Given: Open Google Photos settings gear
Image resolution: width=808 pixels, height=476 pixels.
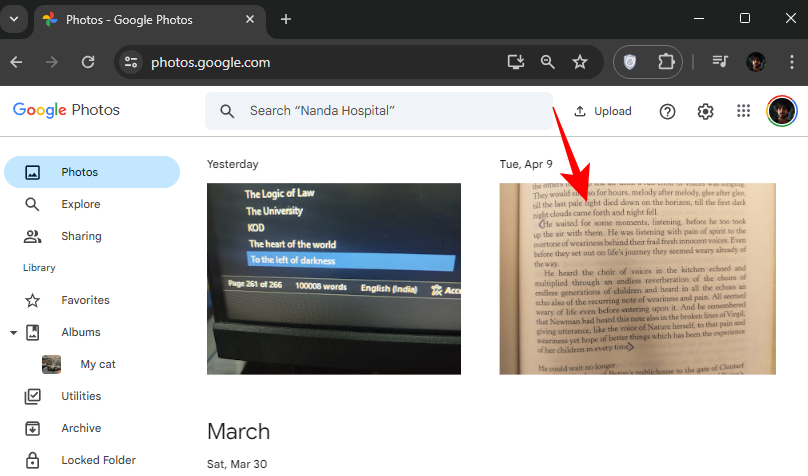Looking at the screenshot, I should pos(705,111).
